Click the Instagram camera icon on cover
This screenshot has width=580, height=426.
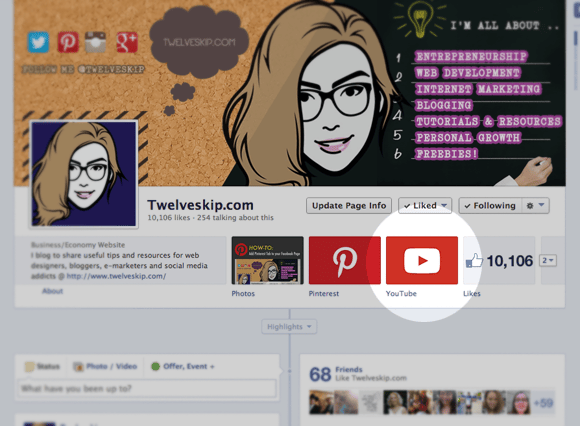[95, 42]
